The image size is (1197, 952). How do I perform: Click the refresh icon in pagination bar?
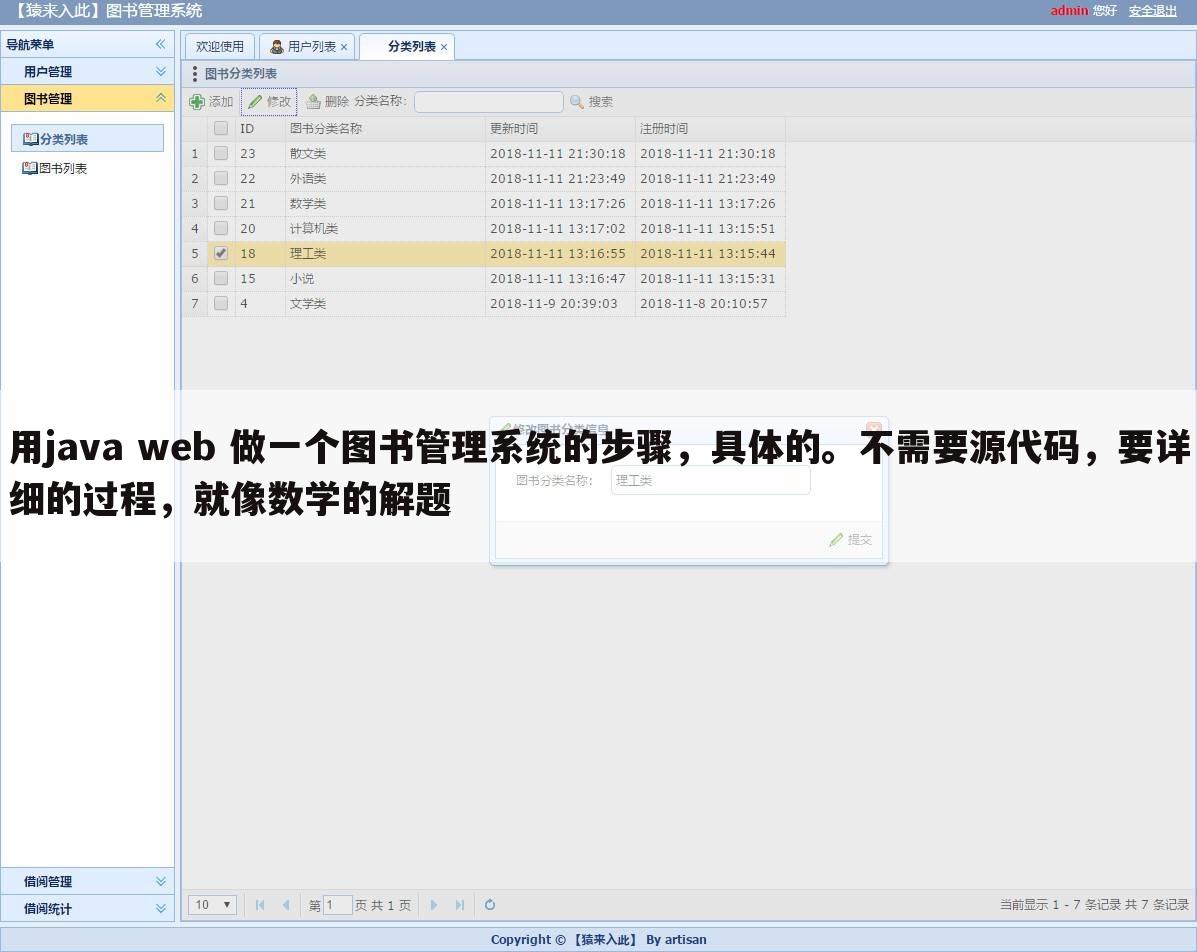tap(489, 904)
